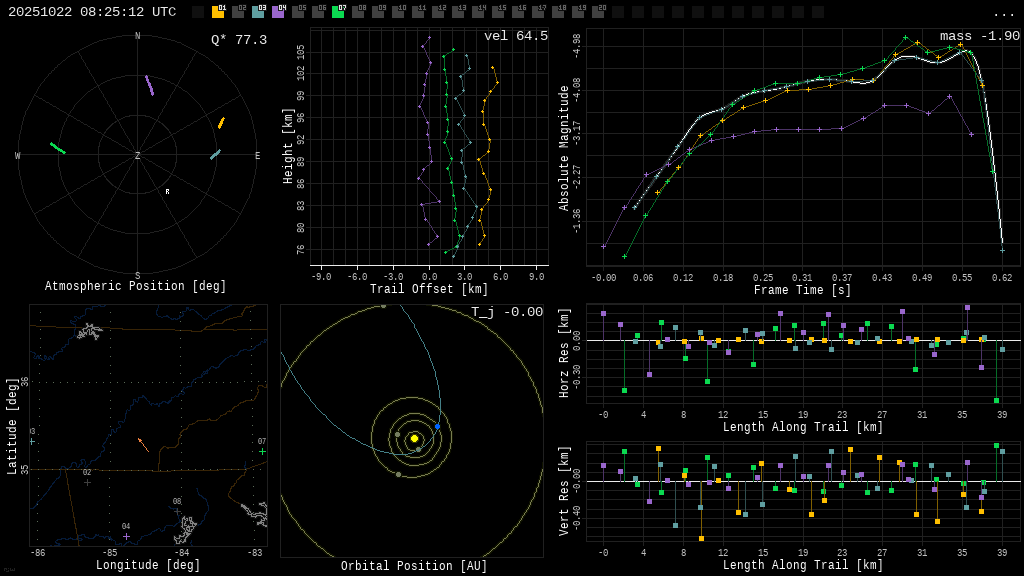The width and height of the screenshot is (1024, 576).
Task: Click the station 07 green cross on map
Action: coord(263,451)
